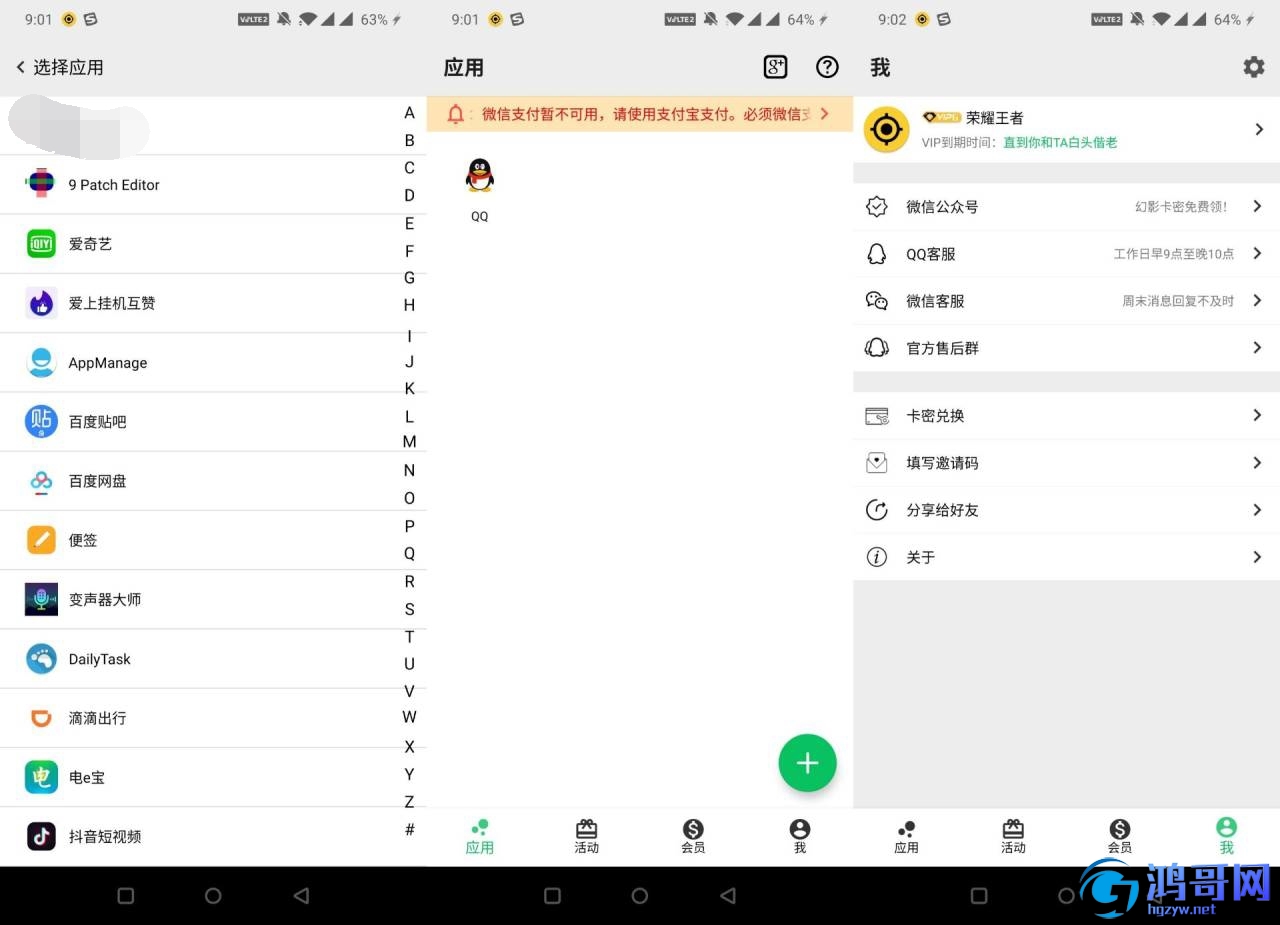The image size is (1280, 925).
Task: Open QQ客服 row chevron
Action: coord(1258,253)
